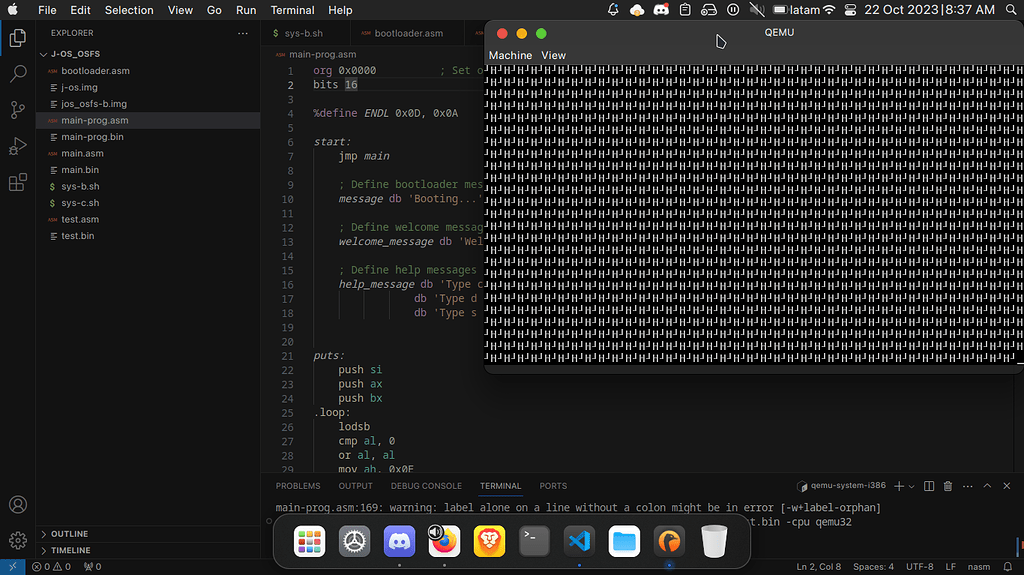Open Discord from the dock

click(399, 541)
